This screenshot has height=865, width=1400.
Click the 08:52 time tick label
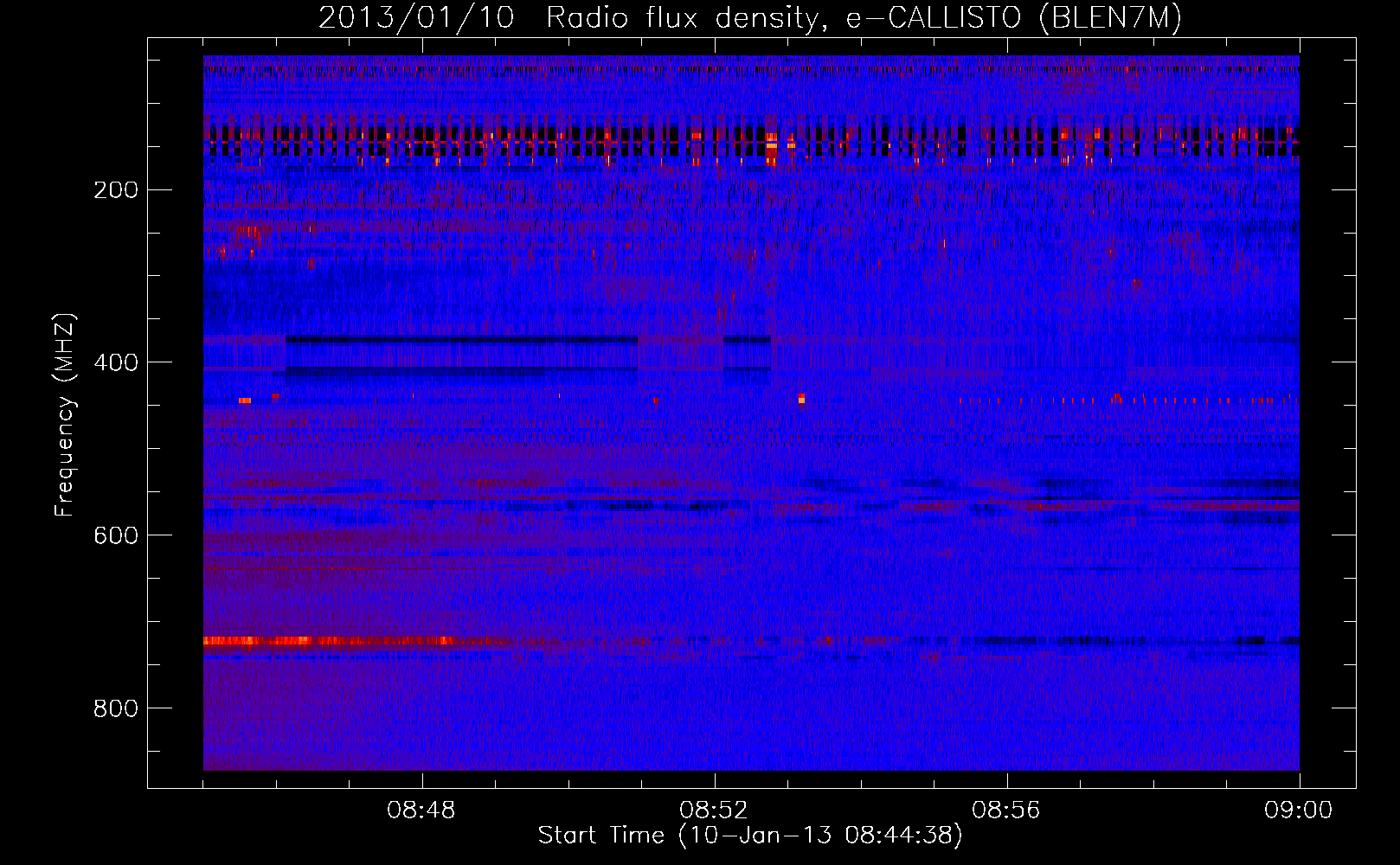714,811
